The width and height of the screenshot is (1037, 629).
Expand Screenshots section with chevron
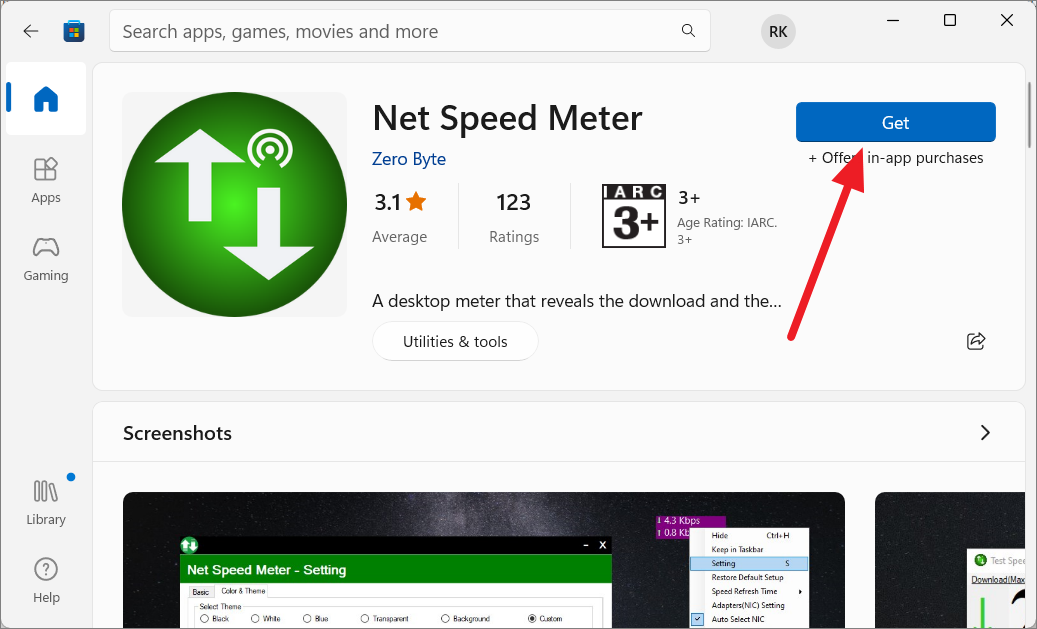pyautogui.click(x=985, y=433)
